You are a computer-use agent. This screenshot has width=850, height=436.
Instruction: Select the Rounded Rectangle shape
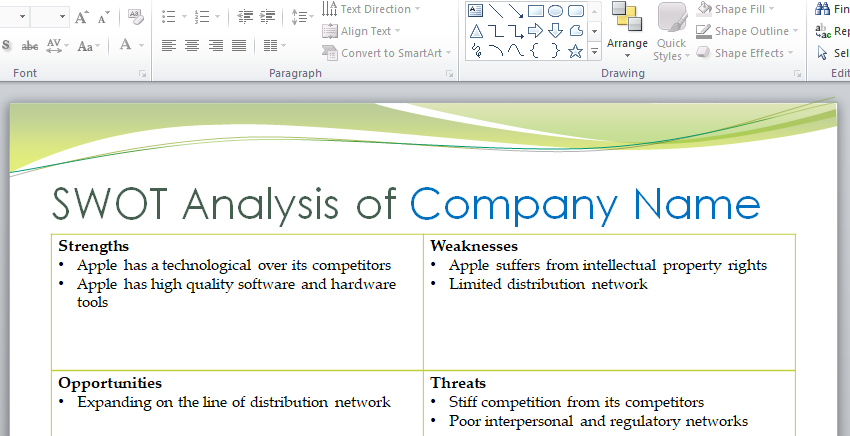pos(576,10)
